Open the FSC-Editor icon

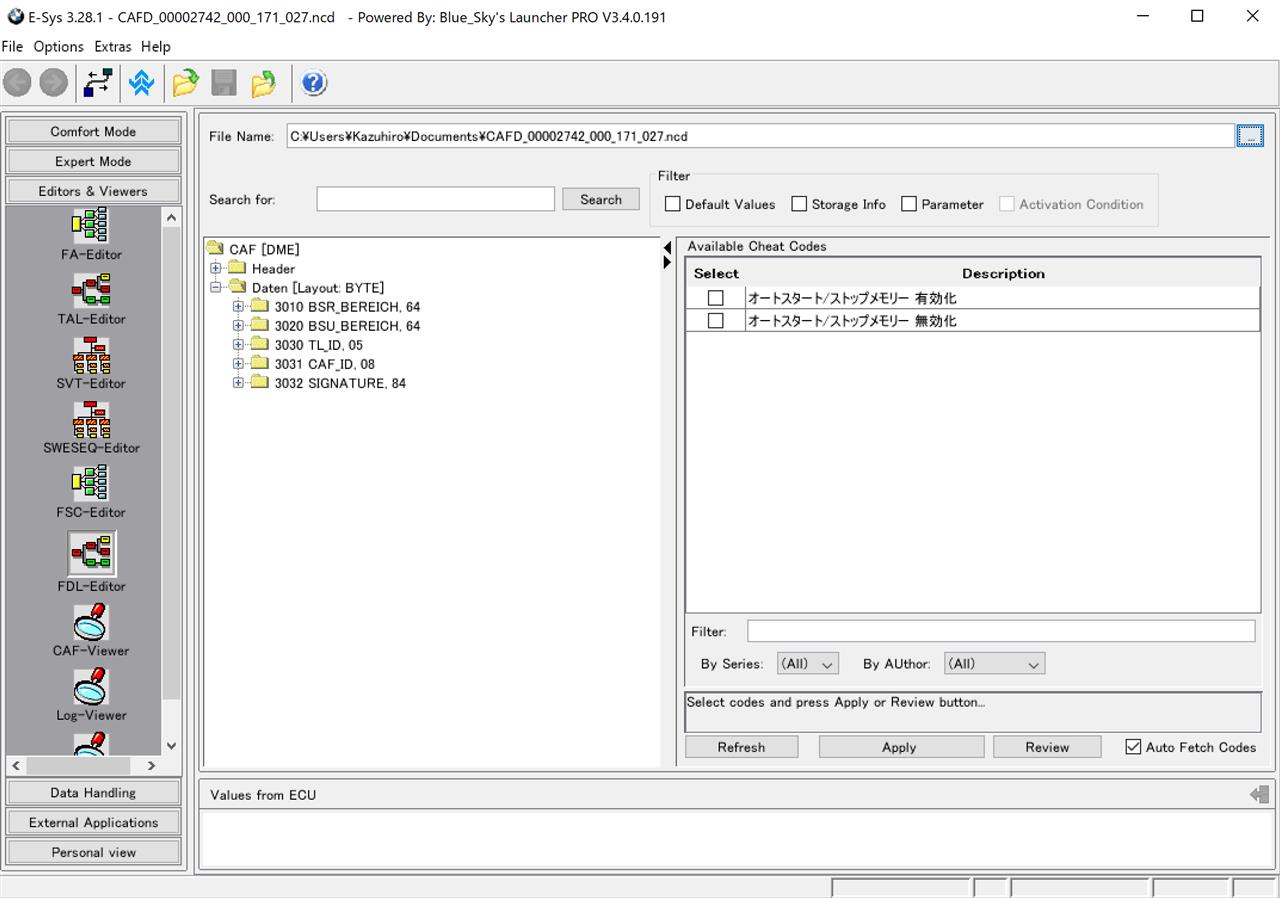pyautogui.click(x=91, y=484)
